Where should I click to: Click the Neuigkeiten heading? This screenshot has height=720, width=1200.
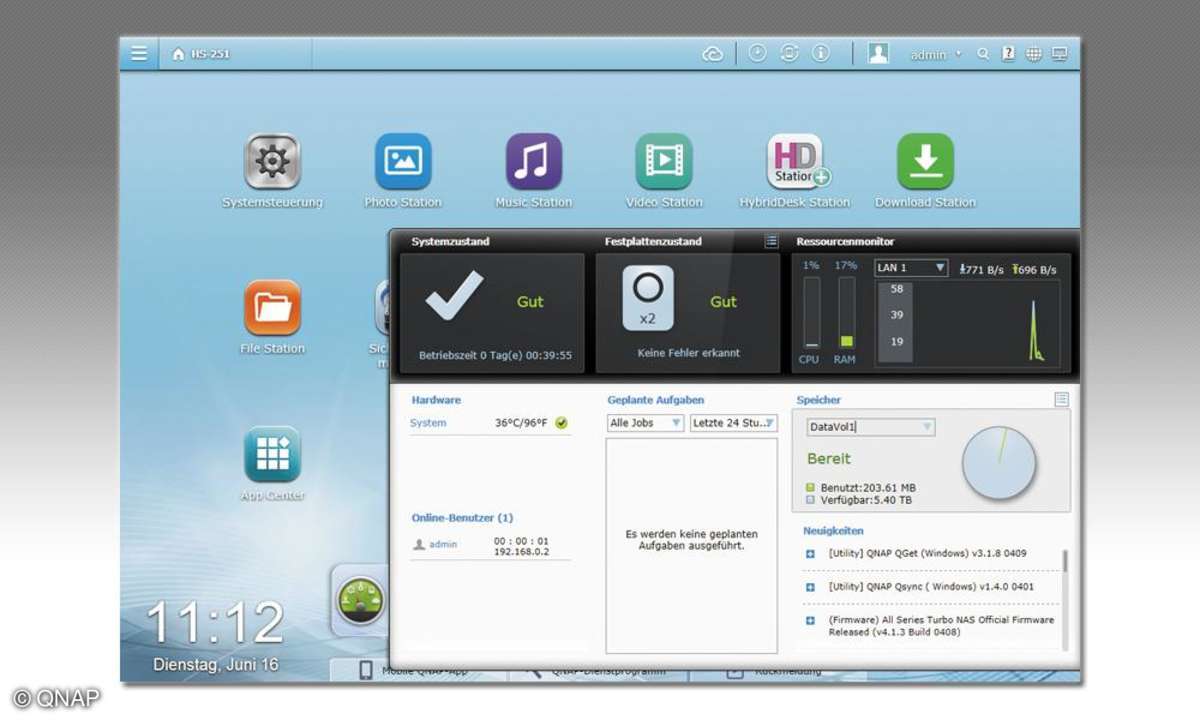pyautogui.click(x=833, y=531)
